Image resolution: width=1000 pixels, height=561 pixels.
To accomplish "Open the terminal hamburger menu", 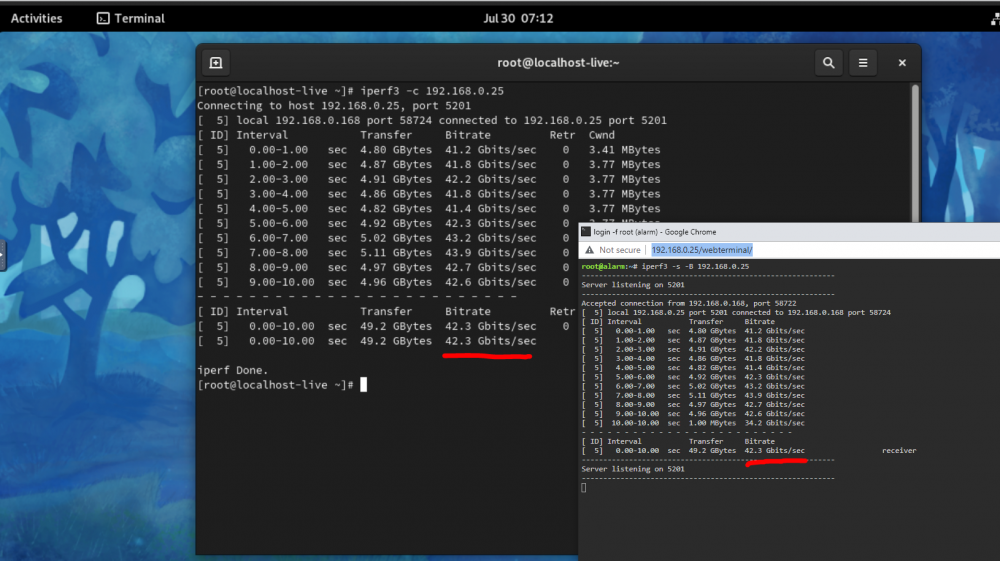I will click(x=863, y=62).
